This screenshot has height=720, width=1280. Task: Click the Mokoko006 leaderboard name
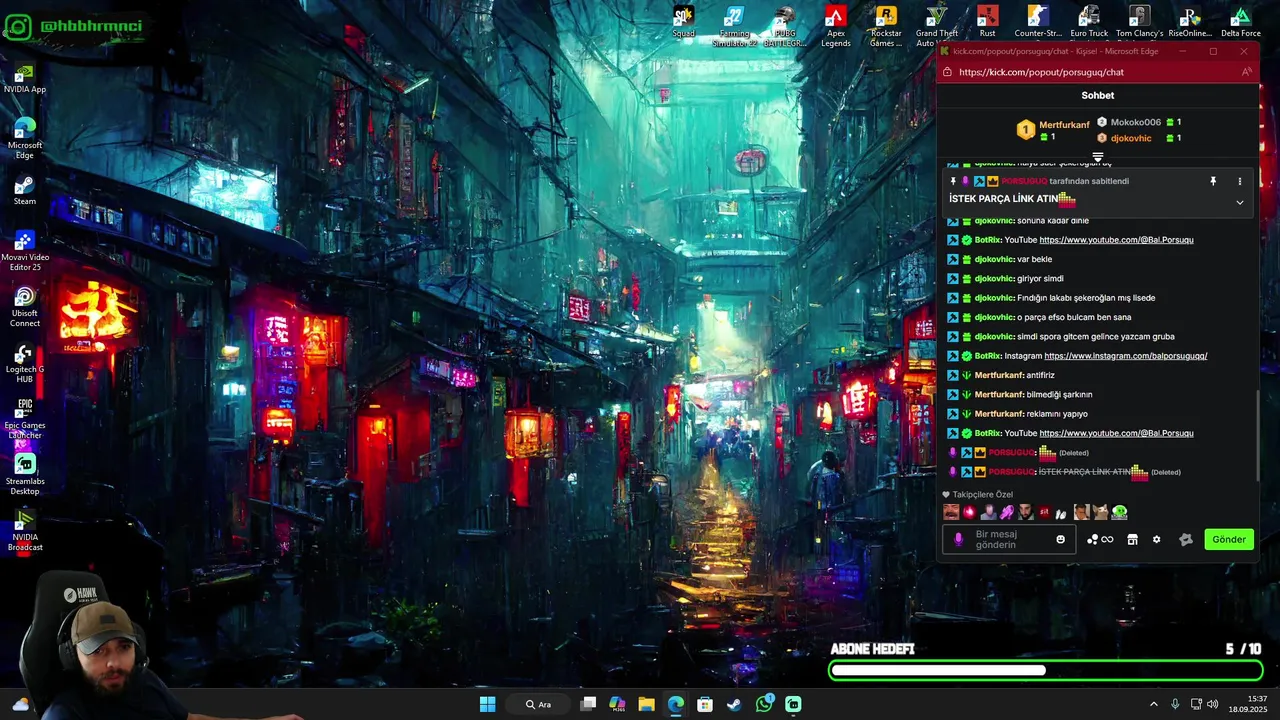pos(1136,122)
